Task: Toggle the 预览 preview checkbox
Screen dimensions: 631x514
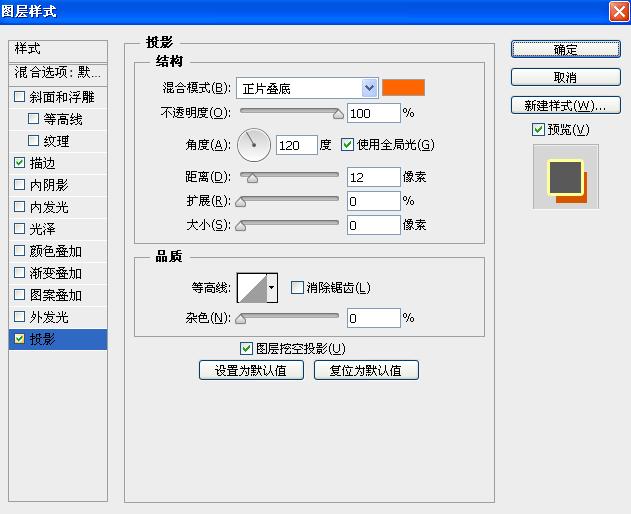Action: (x=538, y=130)
